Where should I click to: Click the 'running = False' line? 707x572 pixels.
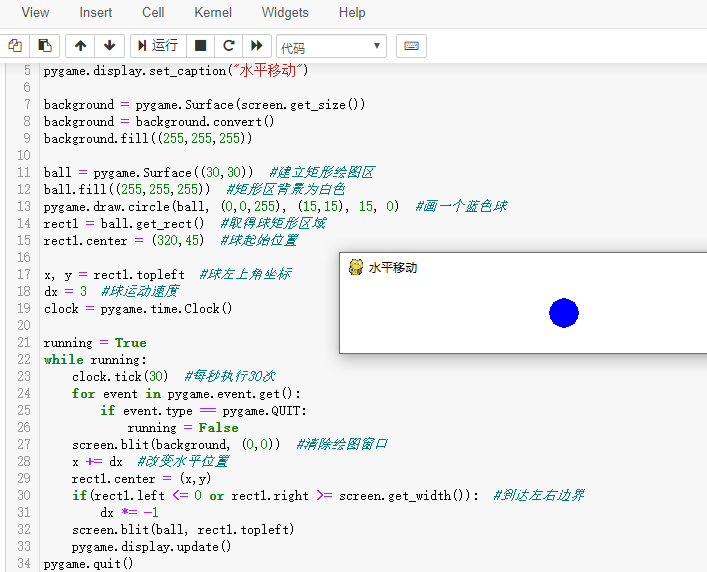(x=183, y=428)
